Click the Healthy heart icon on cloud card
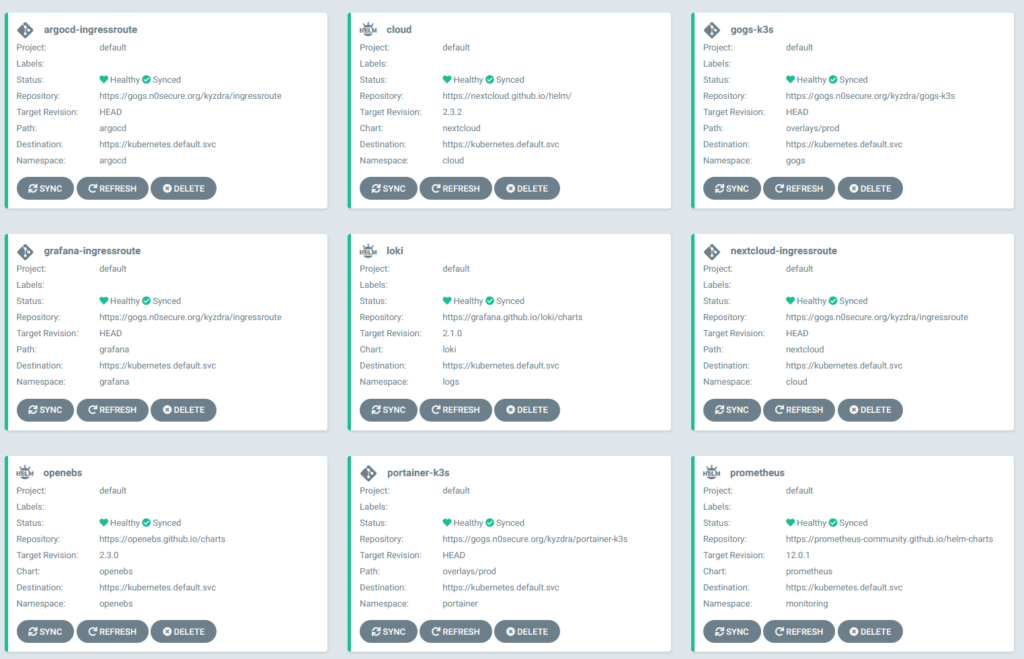 (447, 80)
